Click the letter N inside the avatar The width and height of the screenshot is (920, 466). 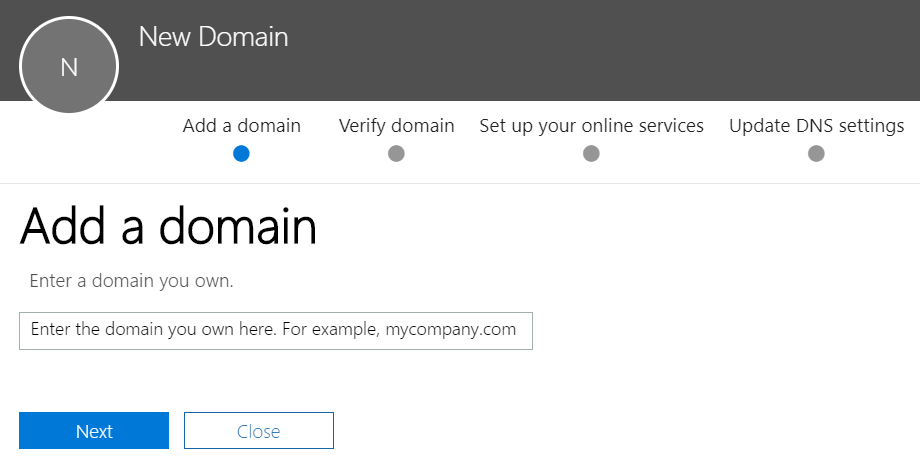(x=69, y=67)
